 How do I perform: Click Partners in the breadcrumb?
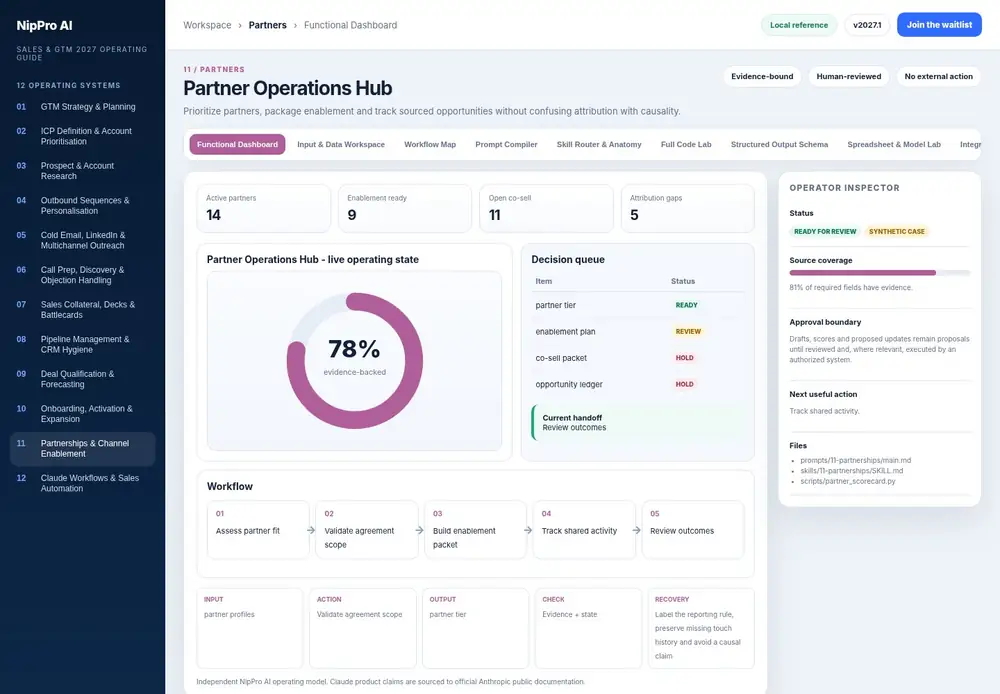[267, 25]
